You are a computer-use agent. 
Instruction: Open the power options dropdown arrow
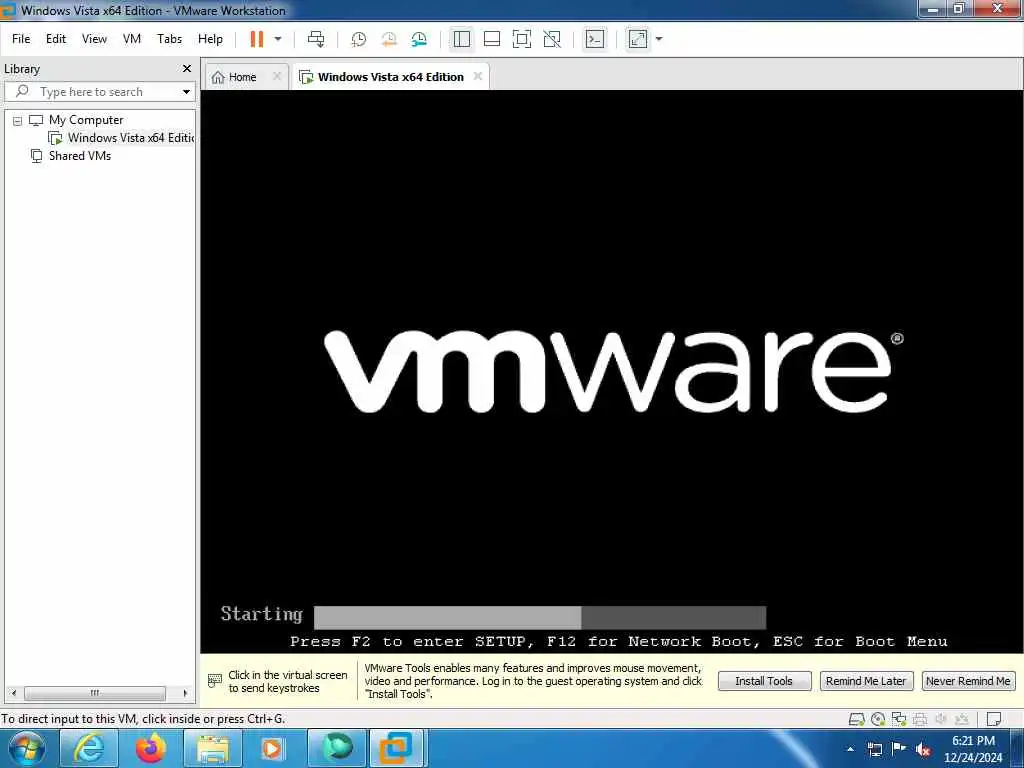(x=278, y=39)
